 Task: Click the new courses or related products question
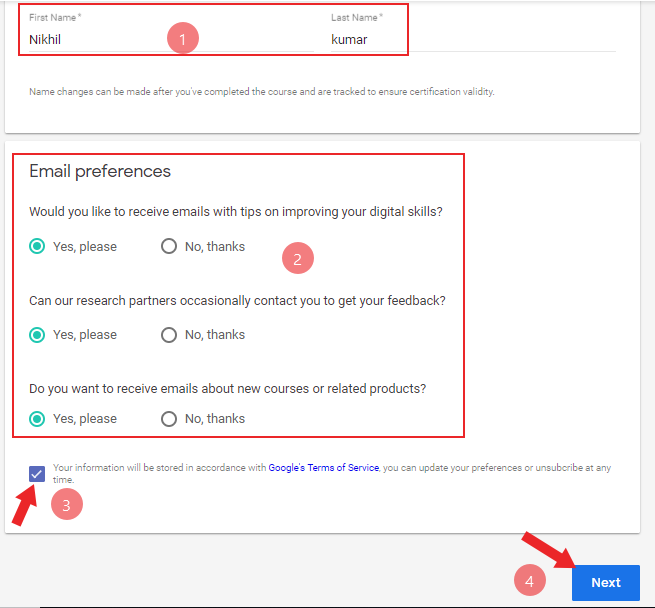227,389
